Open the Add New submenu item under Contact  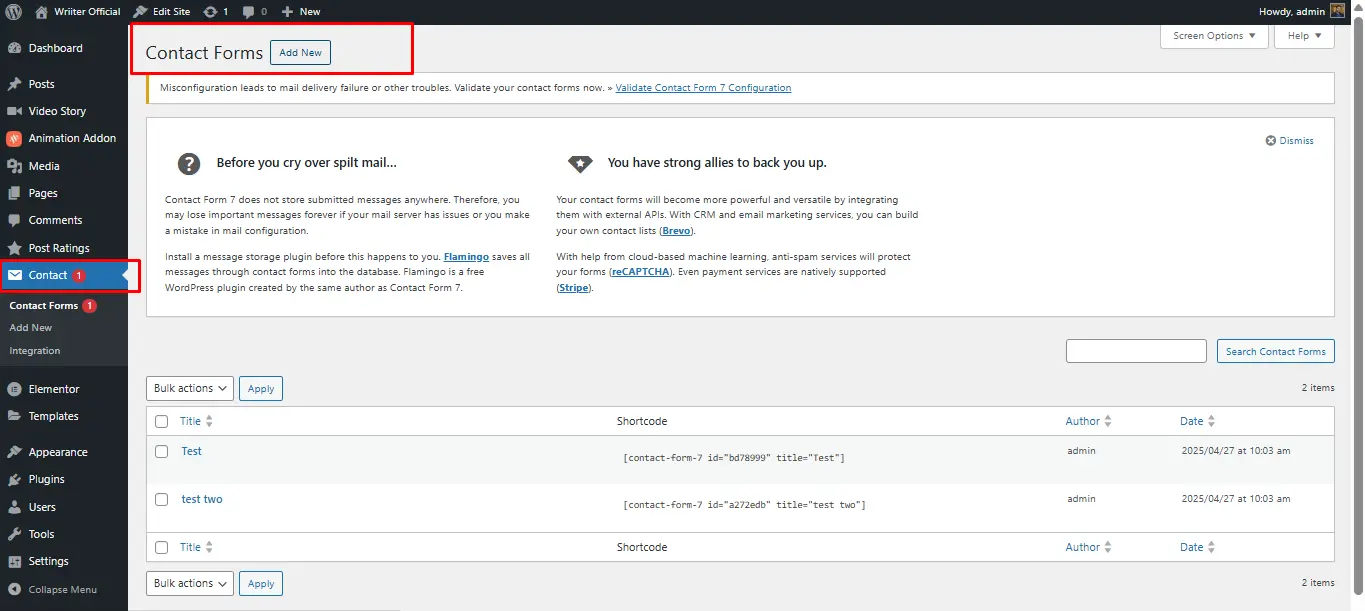(x=31, y=328)
